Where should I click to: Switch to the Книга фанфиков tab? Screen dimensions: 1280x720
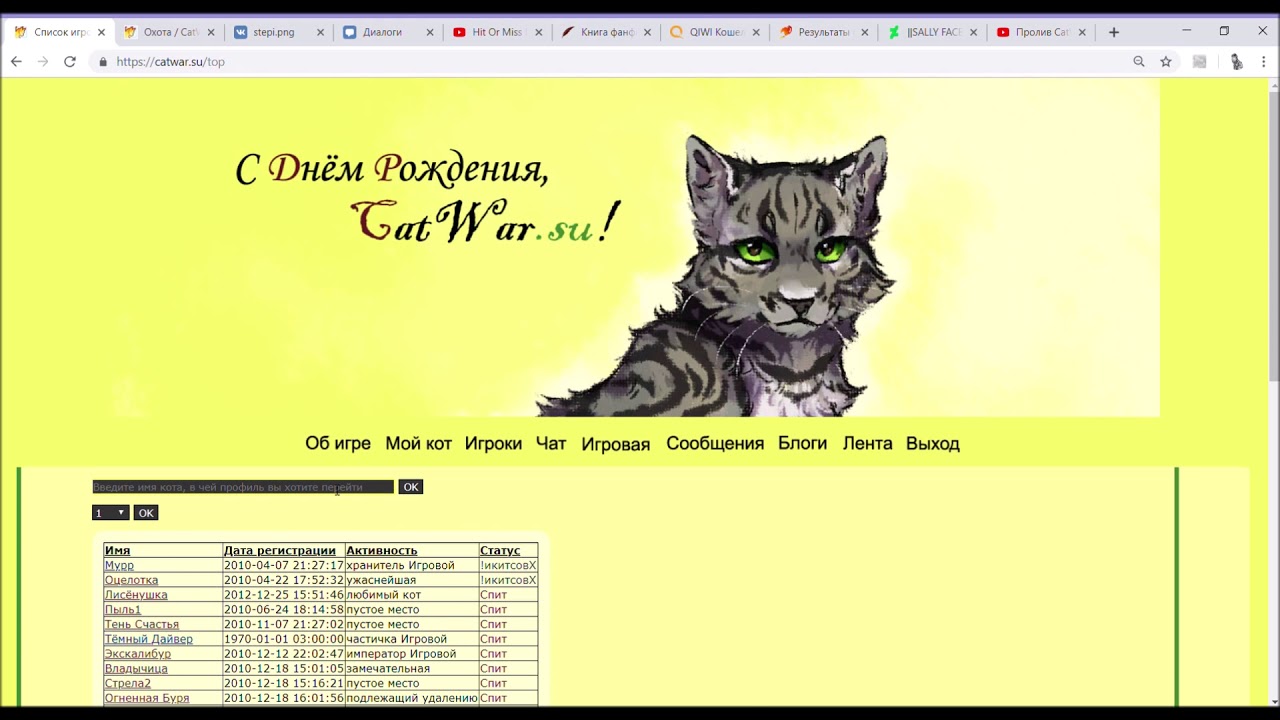pyautogui.click(x=603, y=32)
